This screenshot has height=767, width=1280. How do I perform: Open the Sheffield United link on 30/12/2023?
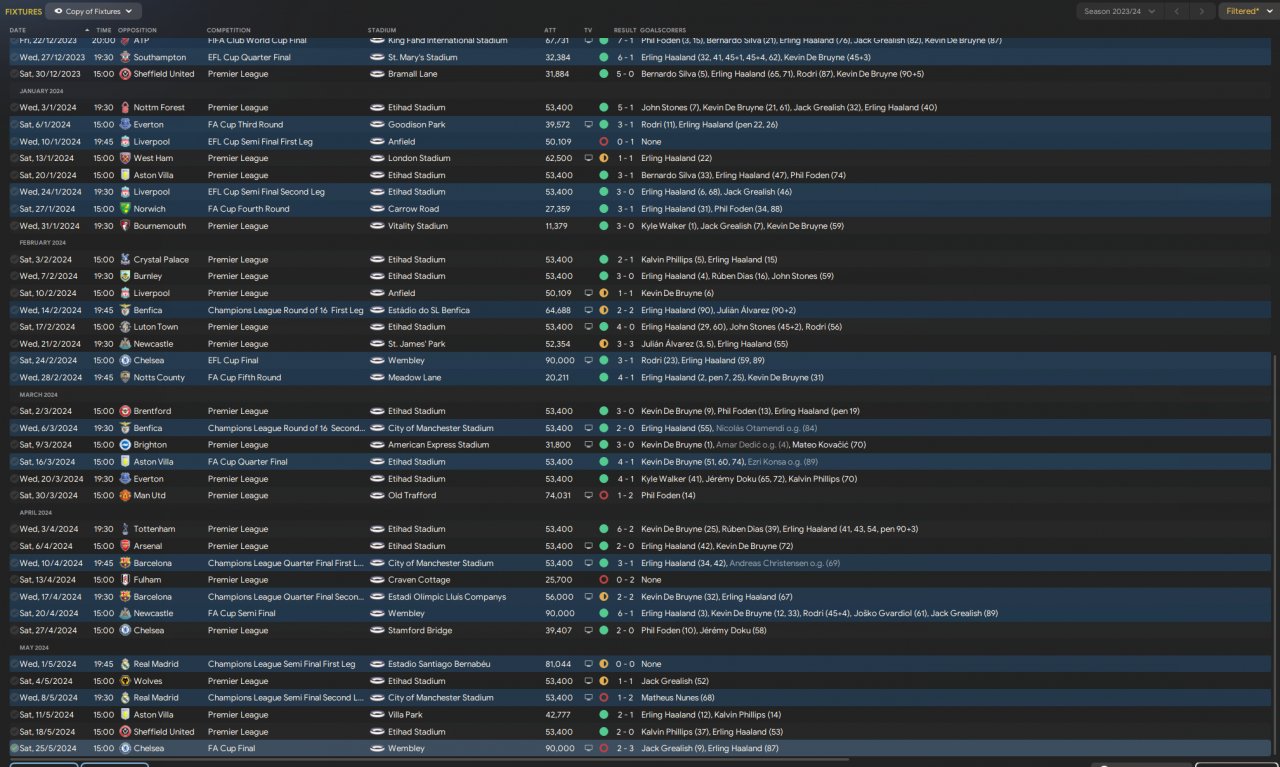[x=164, y=74]
